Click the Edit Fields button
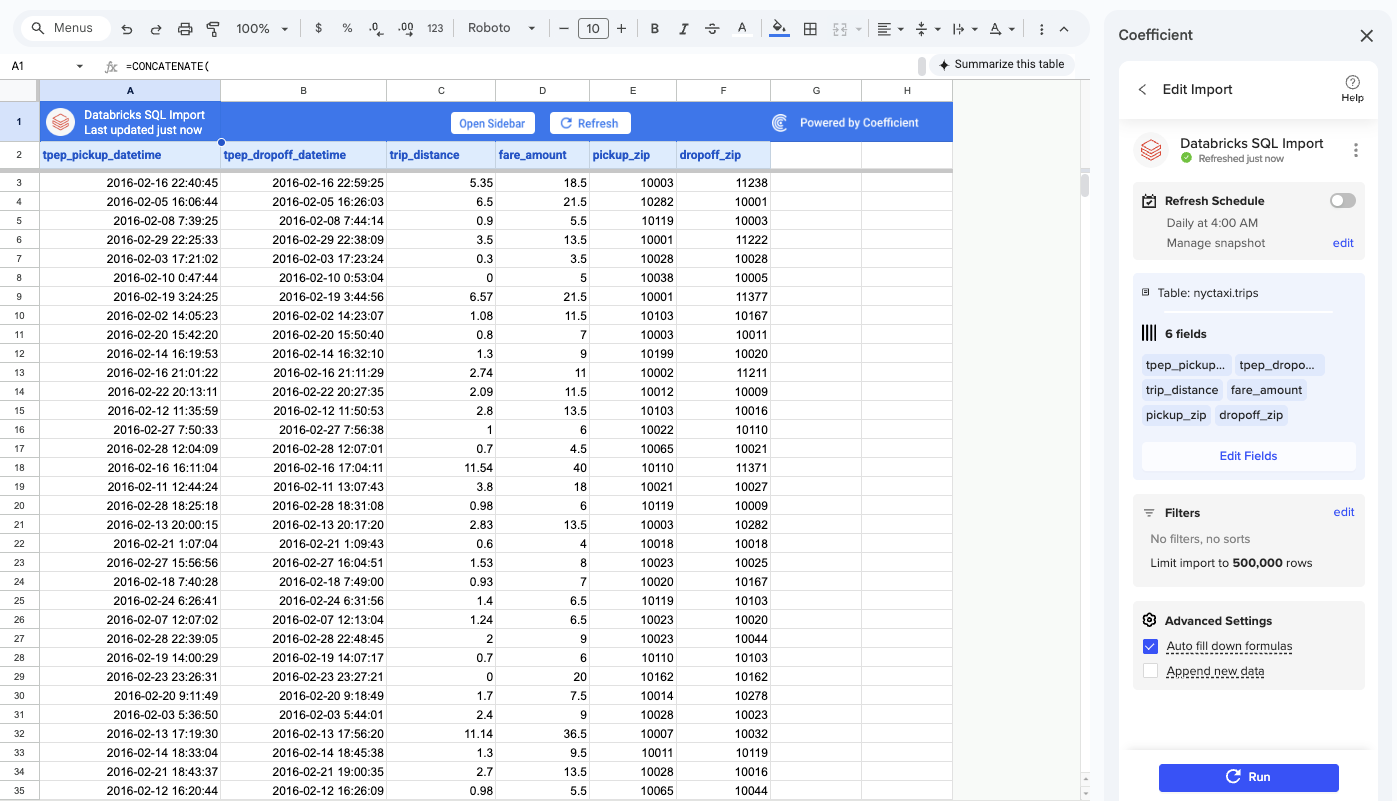This screenshot has width=1397, height=801. point(1248,456)
